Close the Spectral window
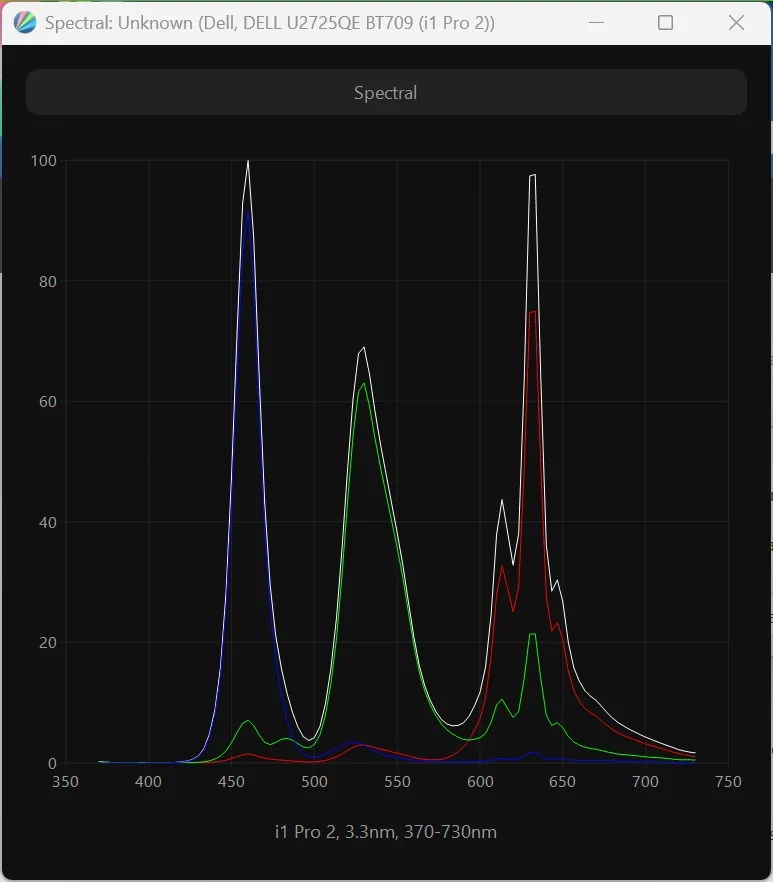Image resolution: width=773 pixels, height=882 pixels. click(x=736, y=22)
